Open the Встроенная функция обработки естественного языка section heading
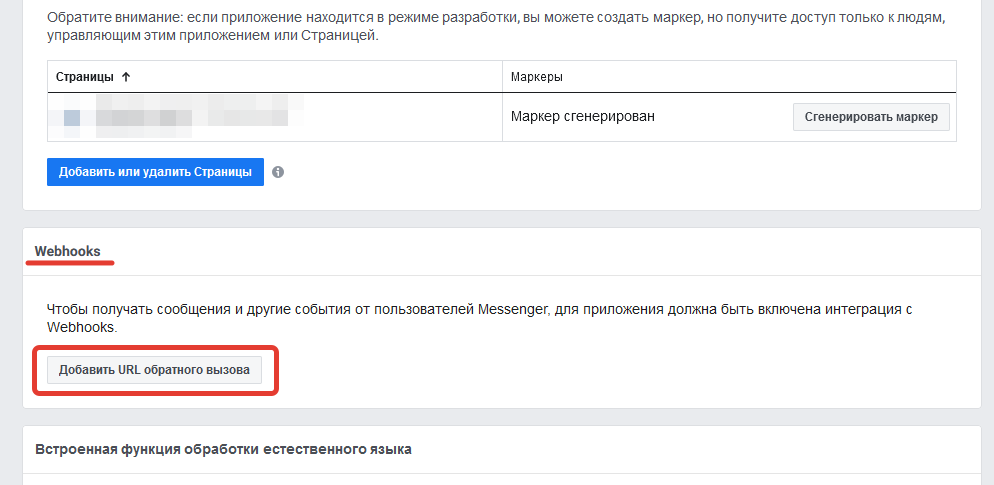Viewport: 994px width, 485px height. [x=223, y=449]
